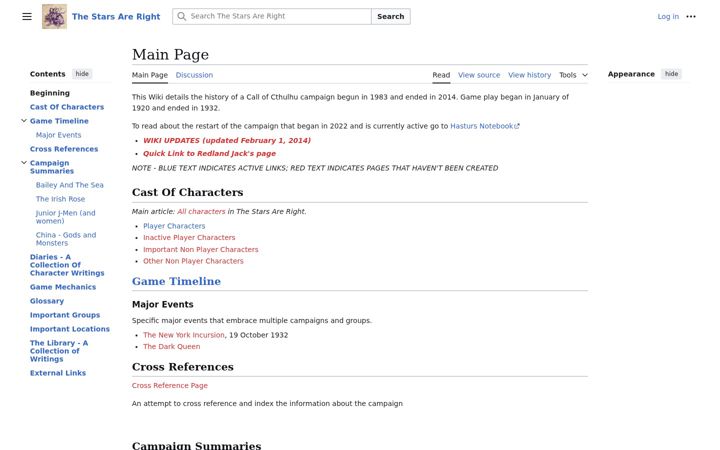Screen dimensions: 720x450
Task: Click the search magnifier icon
Action: (182, 16)
